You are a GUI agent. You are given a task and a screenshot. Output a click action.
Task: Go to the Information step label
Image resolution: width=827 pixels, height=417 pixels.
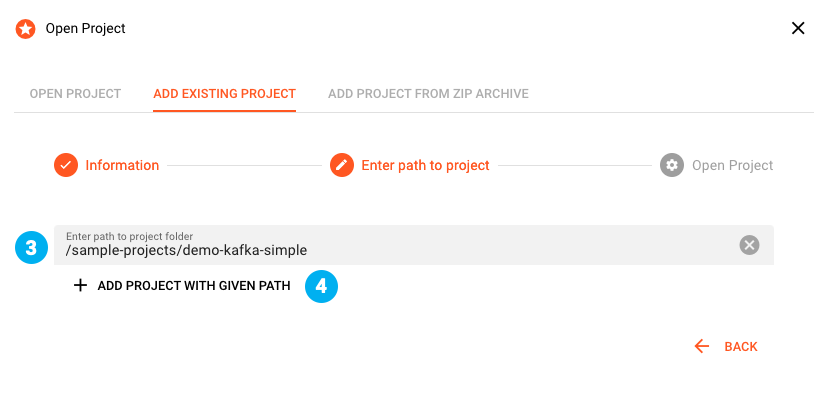coord(122,165)
